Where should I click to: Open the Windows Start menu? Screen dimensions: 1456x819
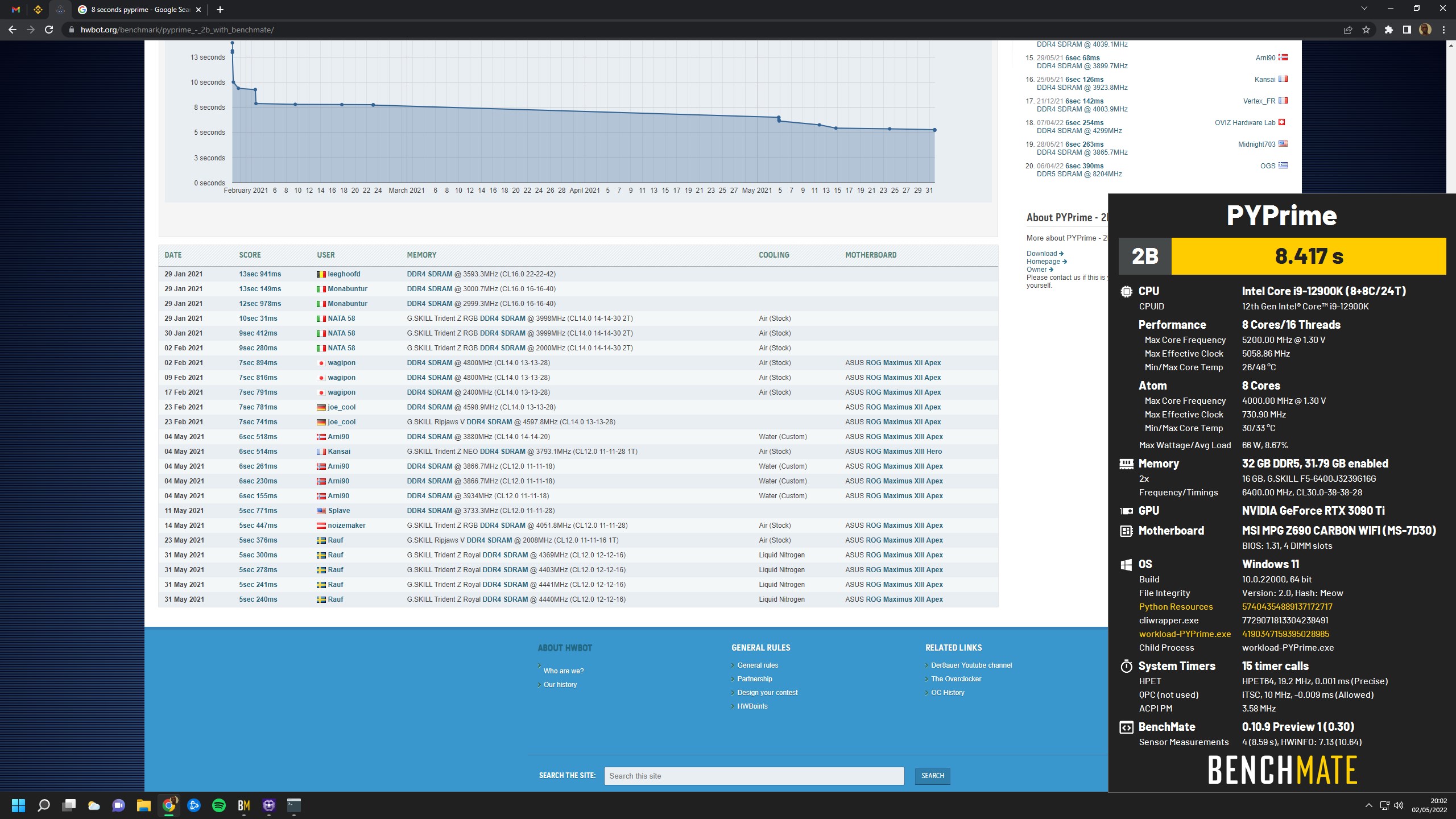pyautogui.click(x=18, y=805)
